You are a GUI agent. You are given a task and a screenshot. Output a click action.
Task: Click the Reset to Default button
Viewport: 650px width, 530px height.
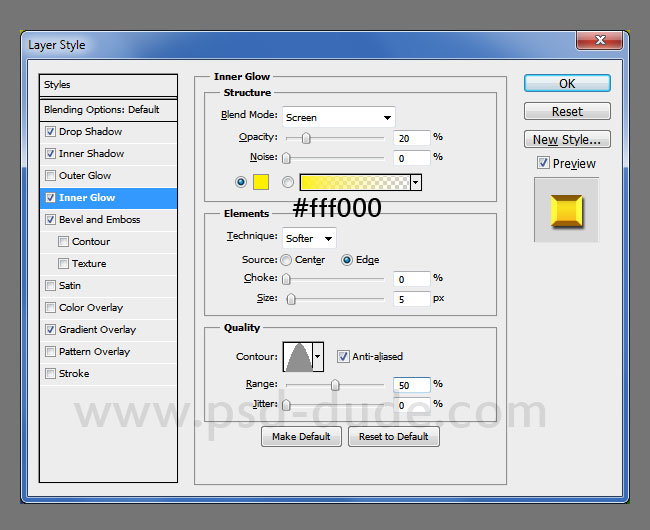[394, 436]
